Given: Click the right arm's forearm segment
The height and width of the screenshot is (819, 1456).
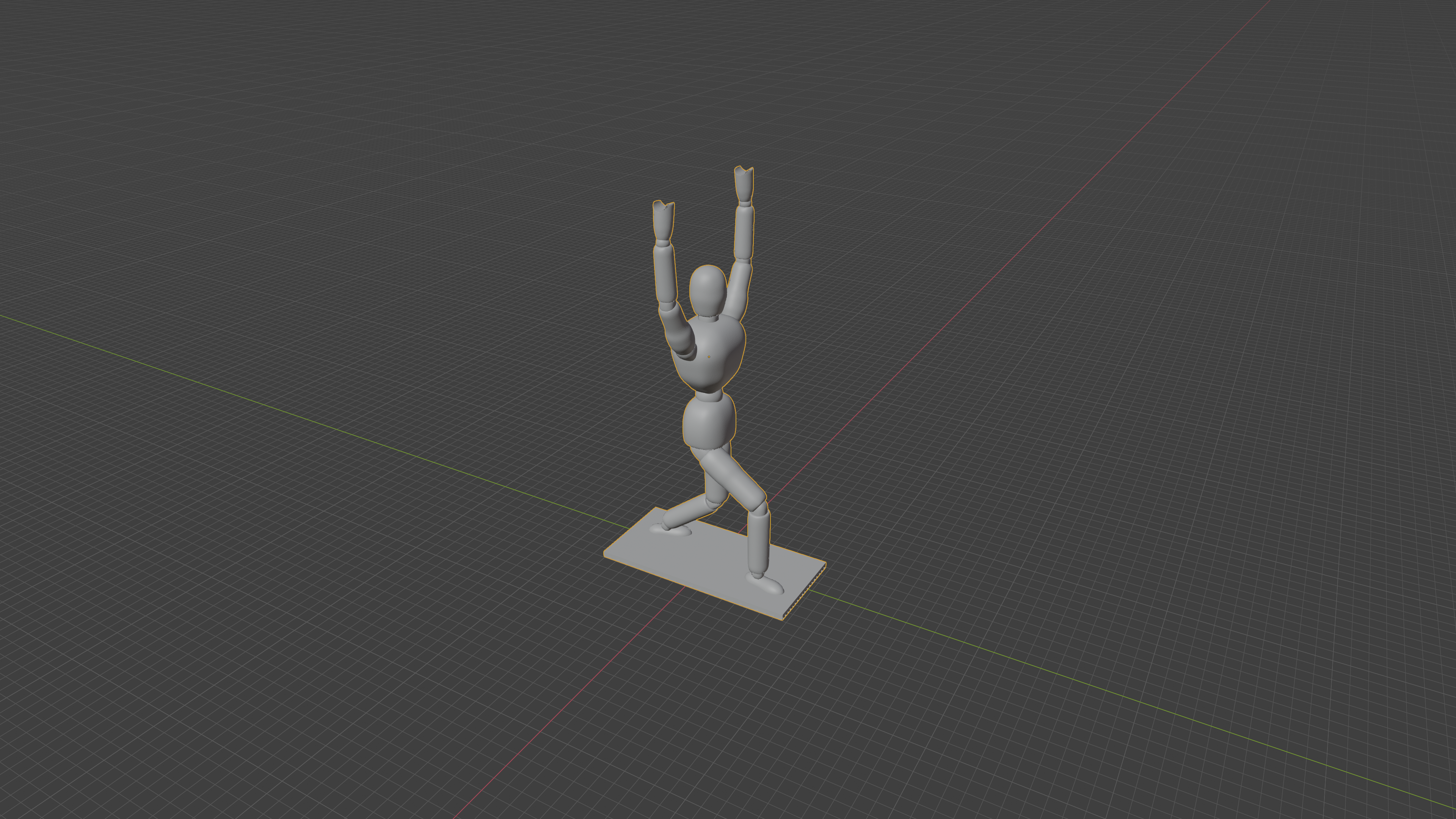Looking at the screenshot, I should click(x=744, y=232).
